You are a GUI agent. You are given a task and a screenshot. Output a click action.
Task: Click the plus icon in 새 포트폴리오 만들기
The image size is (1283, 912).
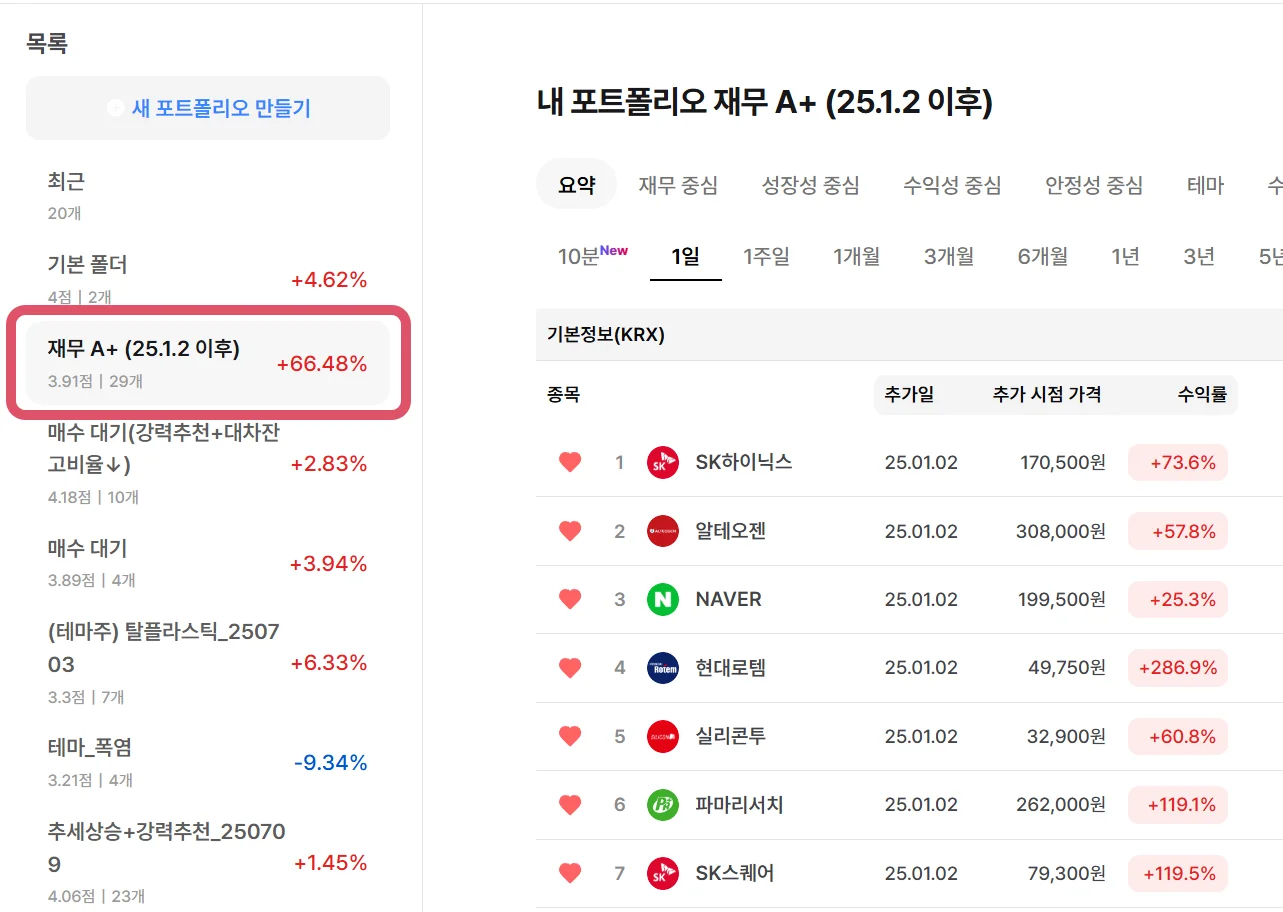click(x=116, y=108)
